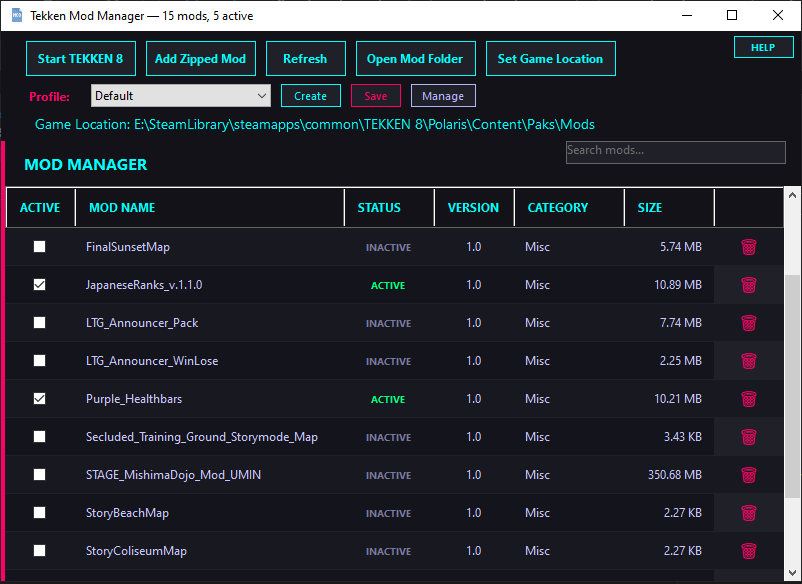Click Set Game Location
Image resolution: width=802 pixels, height=584 pixels.
coord(550,58)
